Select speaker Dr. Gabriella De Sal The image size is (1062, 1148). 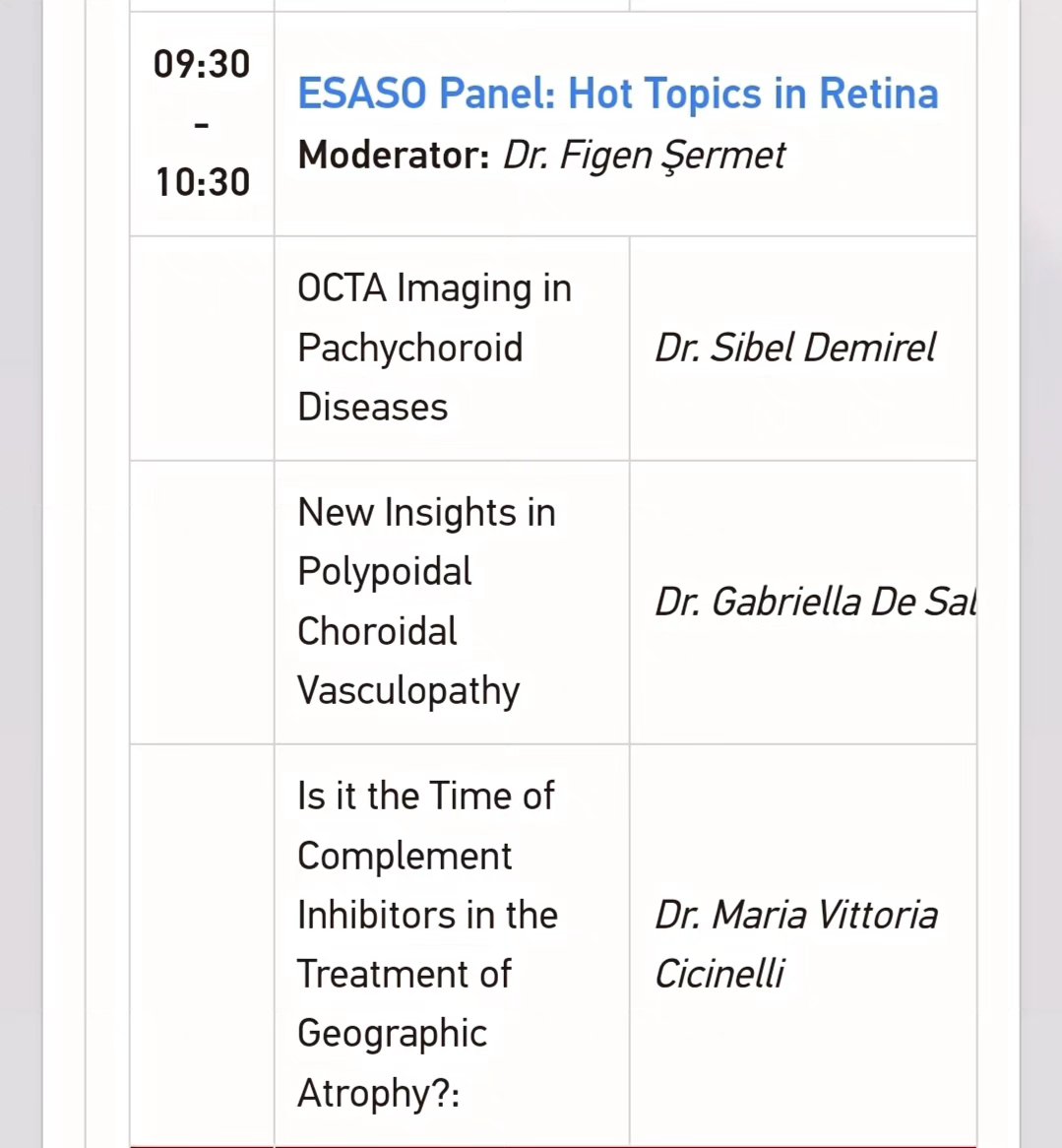click(x=815, y=602)
